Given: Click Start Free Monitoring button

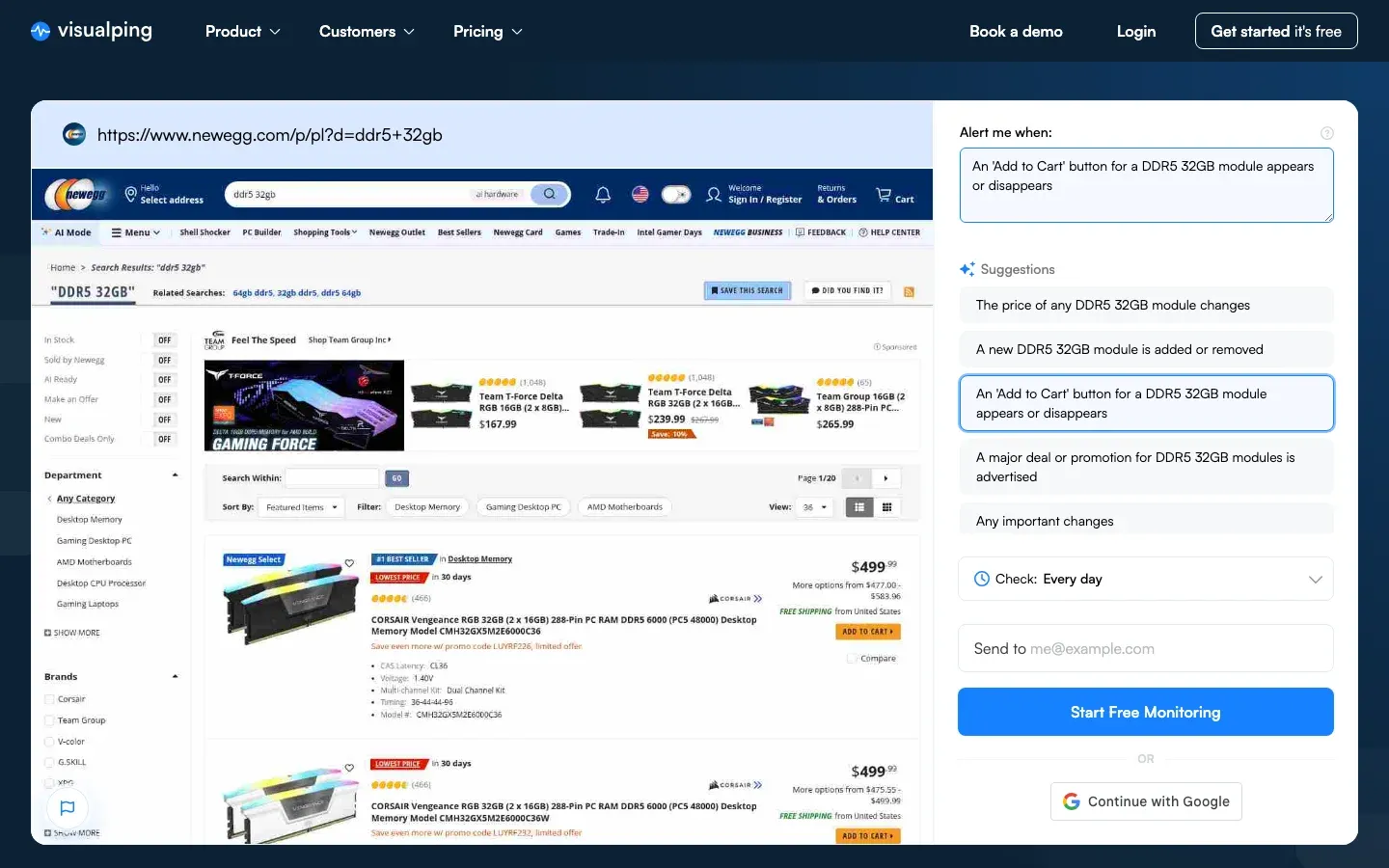Looking at the screenshot, I should [x=1146, y=712].
